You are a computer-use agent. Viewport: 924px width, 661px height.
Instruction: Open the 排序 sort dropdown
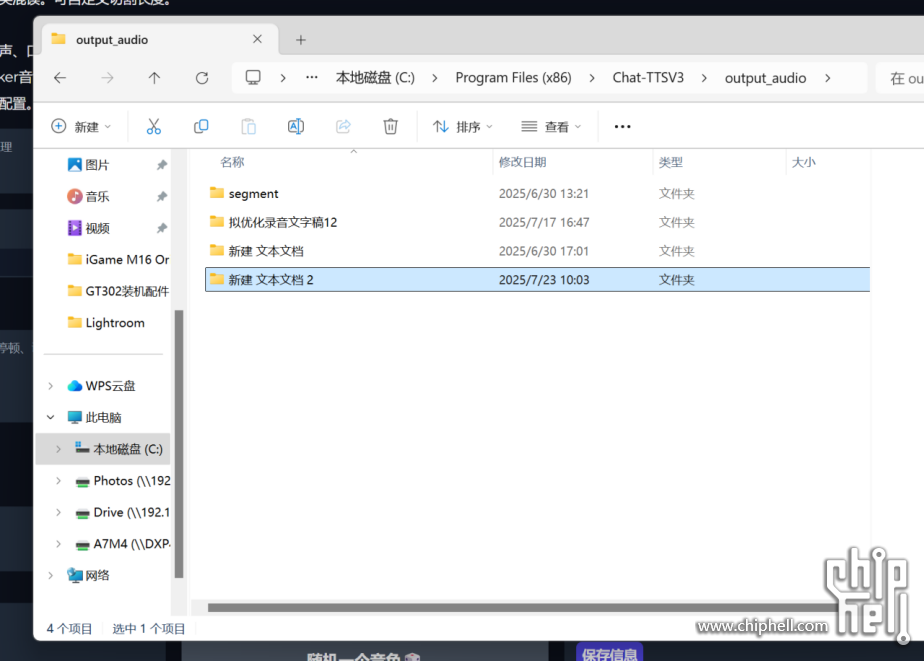pyautogui.click(x=463, y=126)
